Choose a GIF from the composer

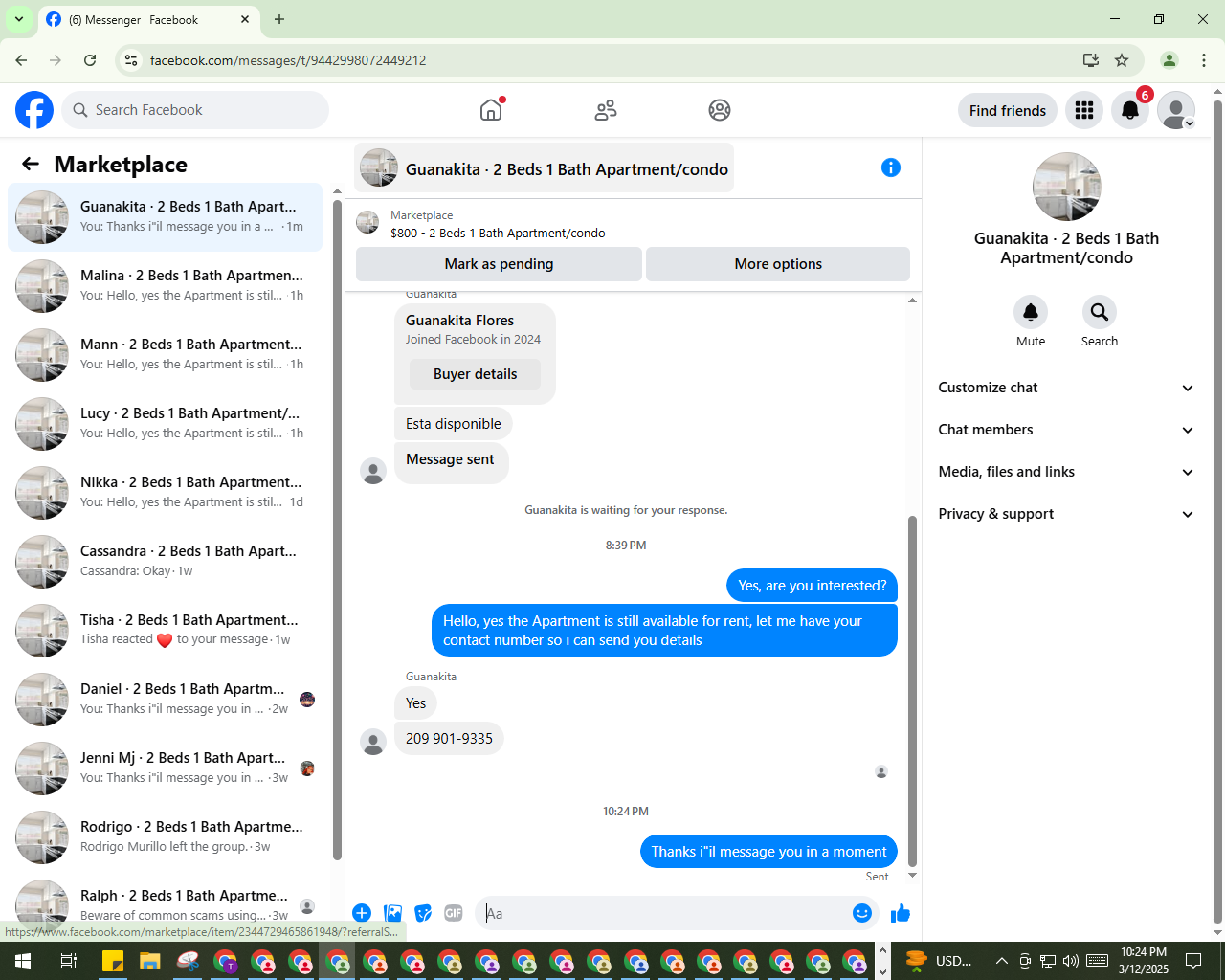(x=454, y=913)
